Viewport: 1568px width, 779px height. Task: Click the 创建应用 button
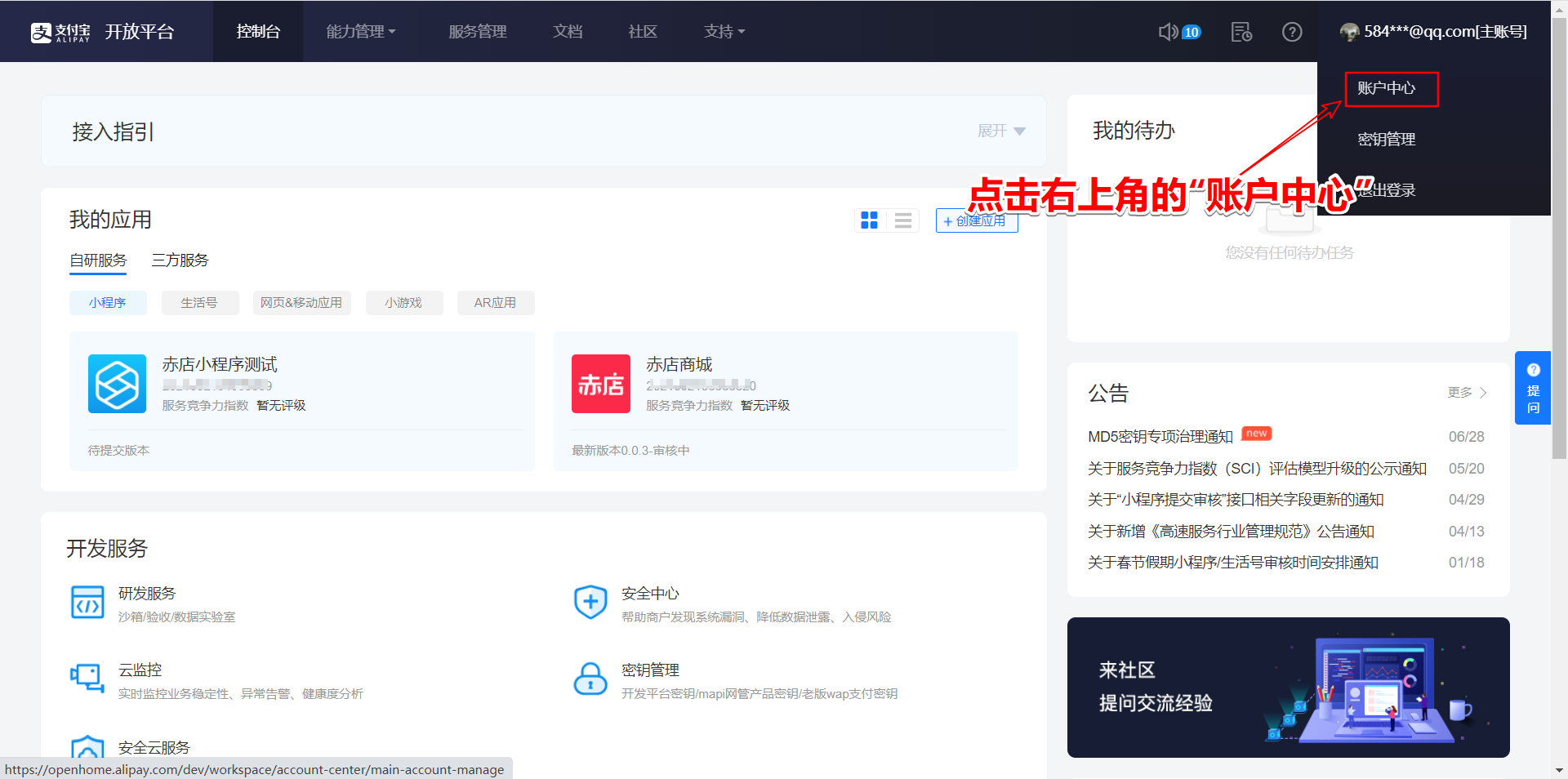tap(977, 220)
